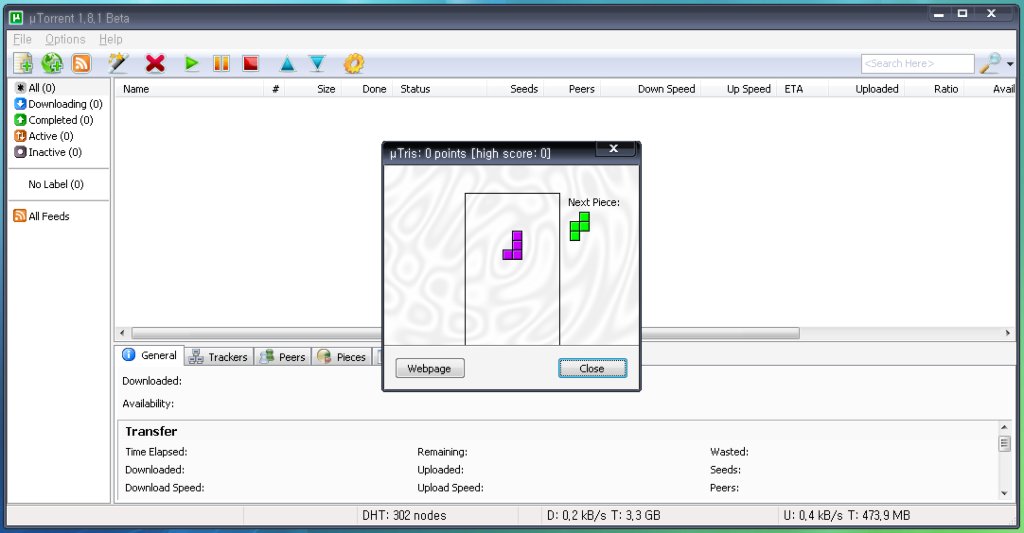Click the magenta falling piece in µTris
The image size is (1024, 533).
click(x=513, y=245)
